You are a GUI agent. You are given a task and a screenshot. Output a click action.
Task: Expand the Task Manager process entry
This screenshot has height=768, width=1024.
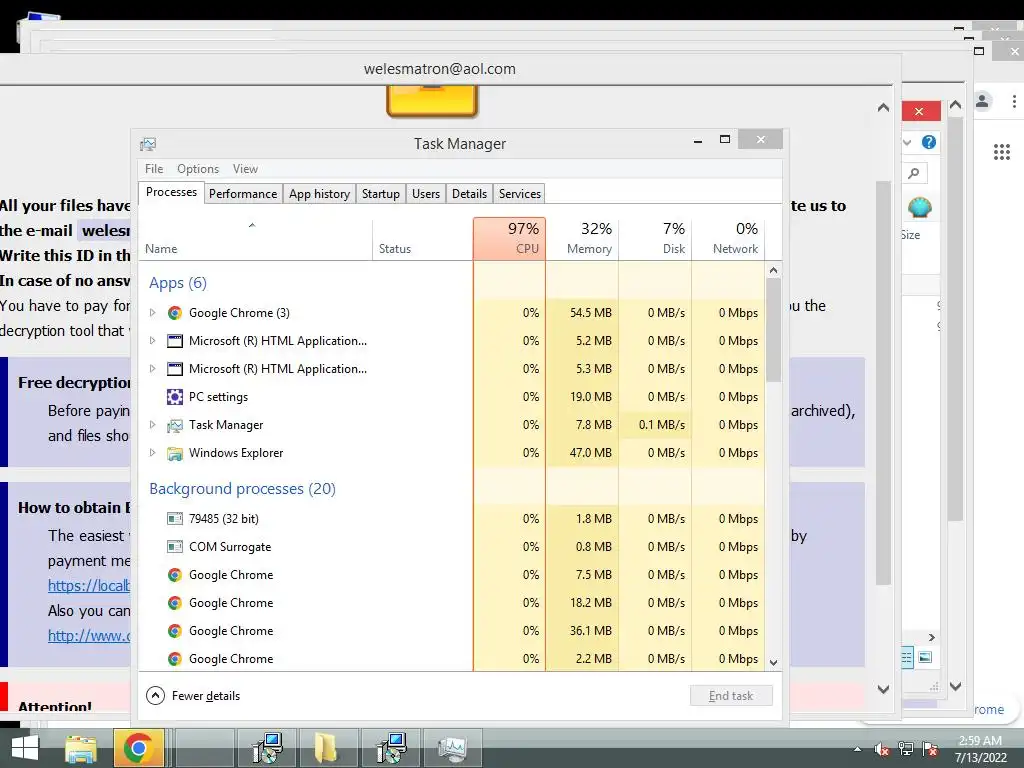click(153, 425)
